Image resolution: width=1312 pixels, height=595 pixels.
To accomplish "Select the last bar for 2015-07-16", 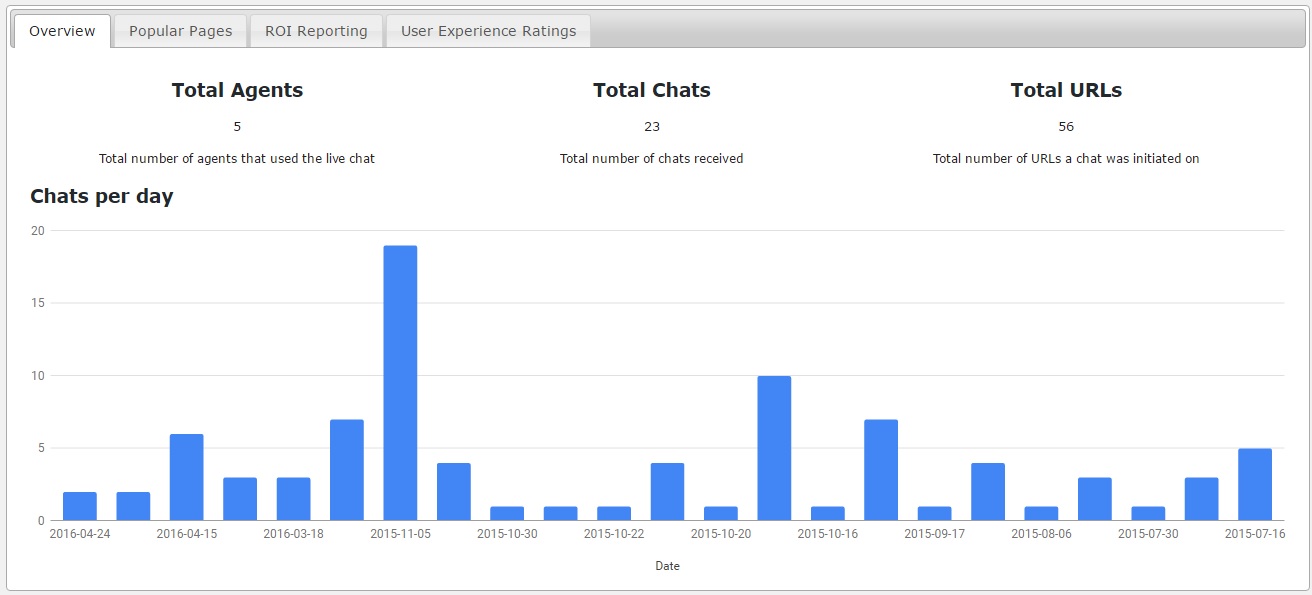I will pos(1255,484).
